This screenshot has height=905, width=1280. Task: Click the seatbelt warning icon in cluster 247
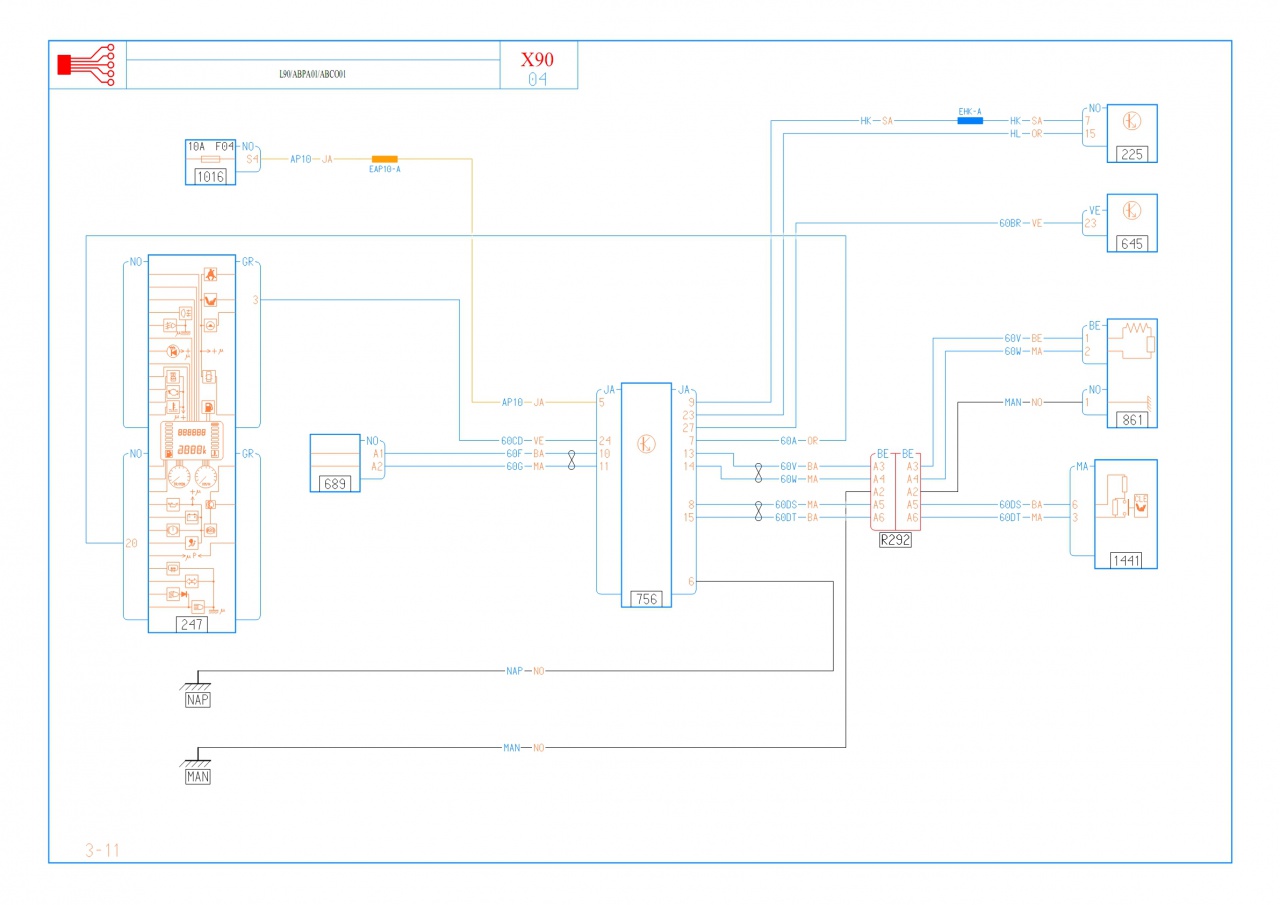(210, 274)
